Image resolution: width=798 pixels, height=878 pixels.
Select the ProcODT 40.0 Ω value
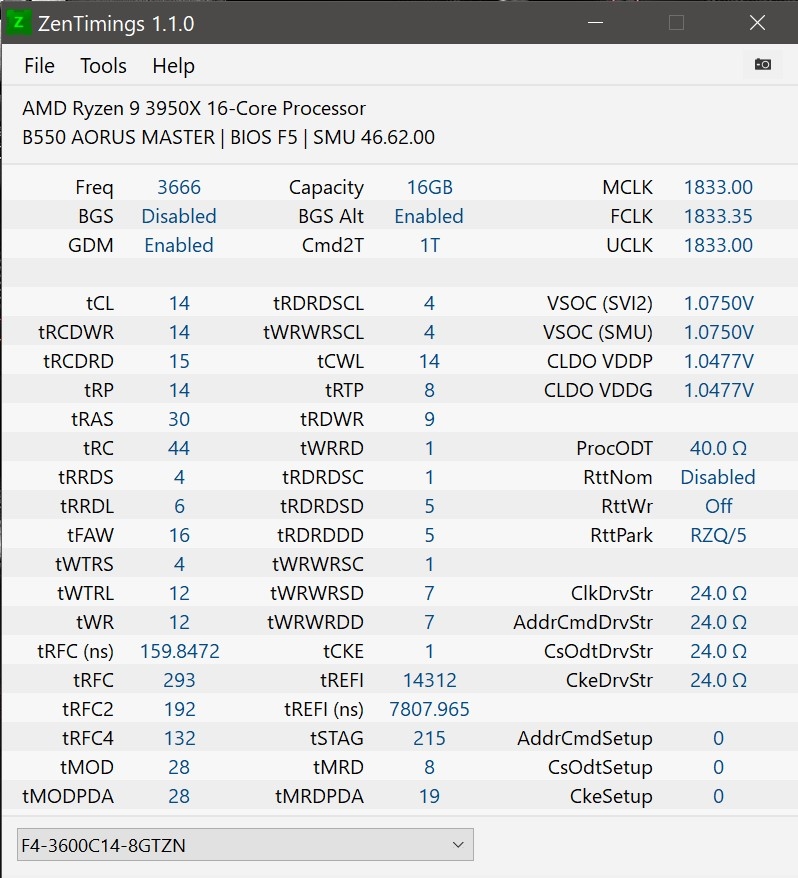tap(718, 449)
